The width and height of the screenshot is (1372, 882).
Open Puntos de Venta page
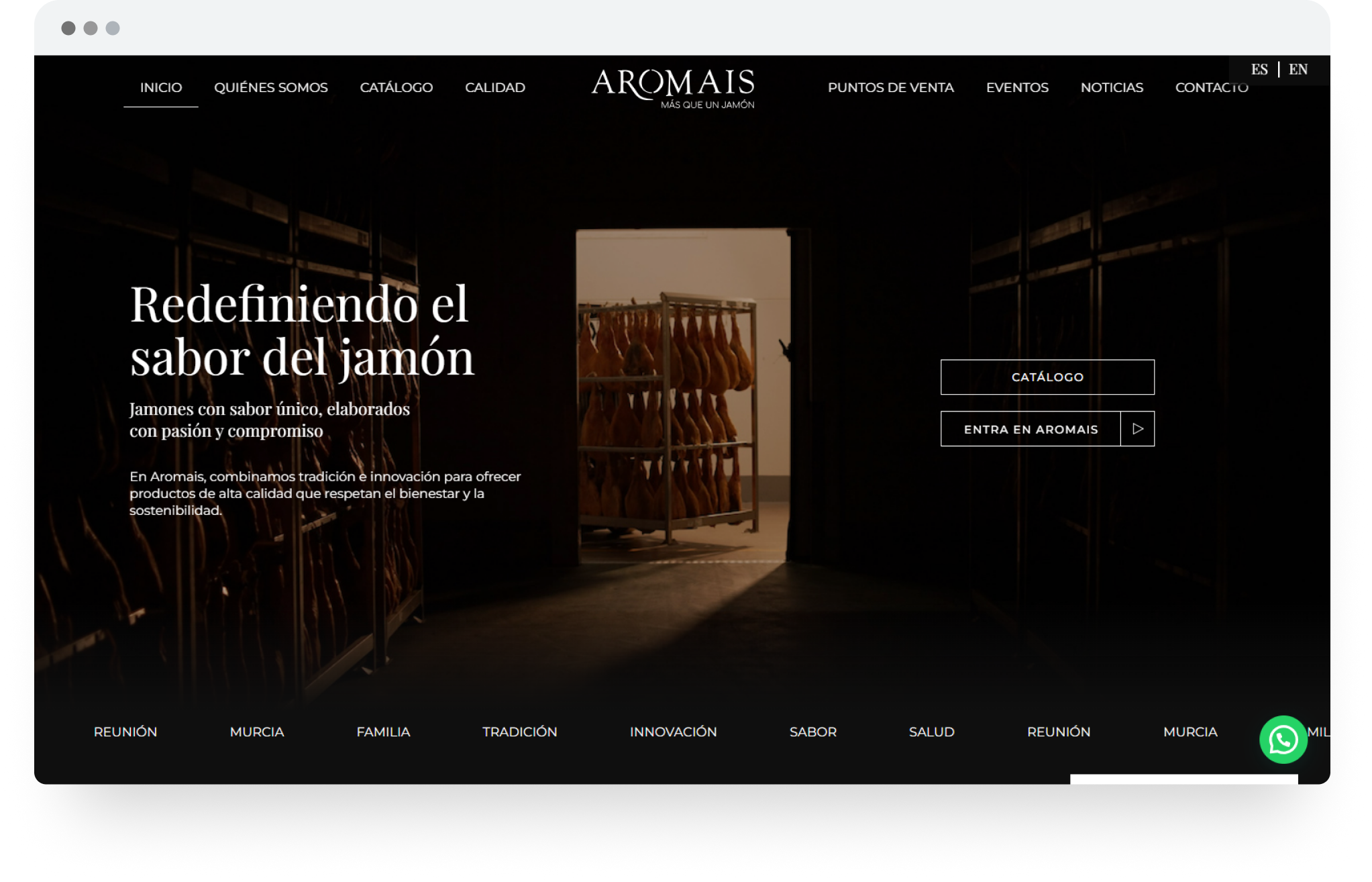[891, 87]
